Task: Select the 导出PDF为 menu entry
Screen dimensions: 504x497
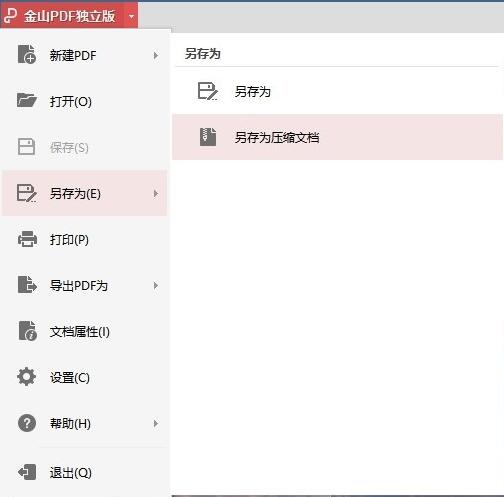Action: (85, 285)
